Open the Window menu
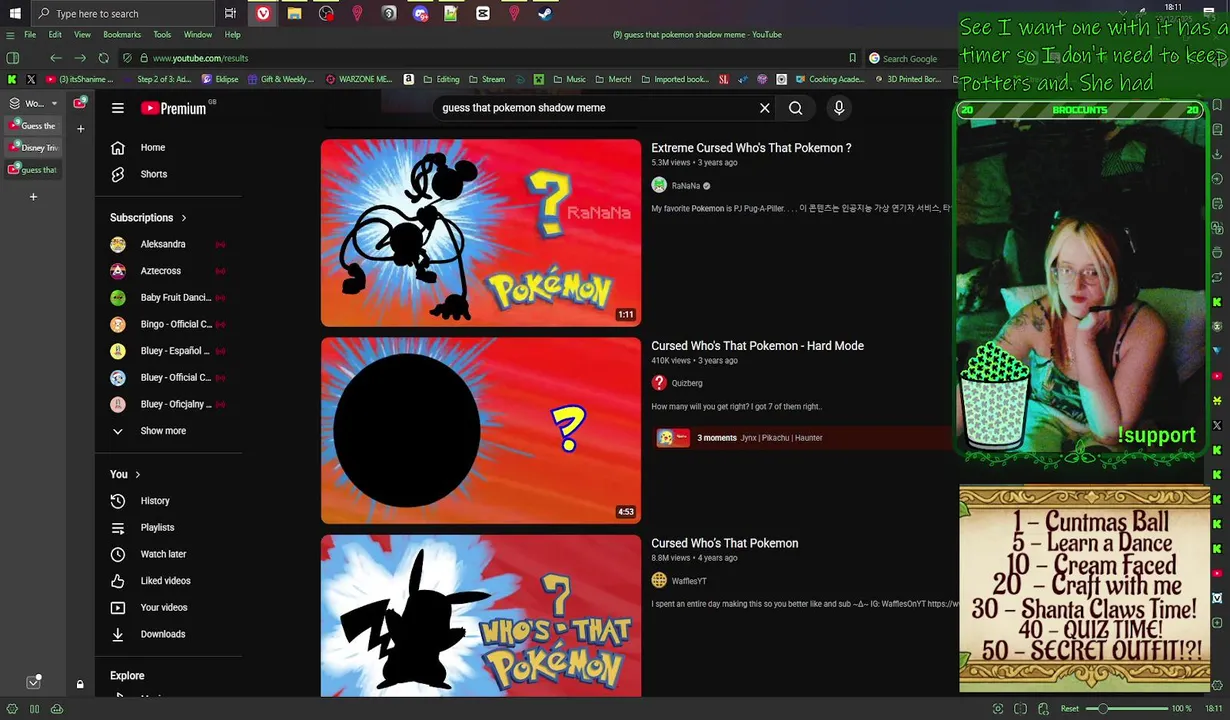The width and height of the screenshot is (1230, 720). pyautogui.click(x=197, y=35)
